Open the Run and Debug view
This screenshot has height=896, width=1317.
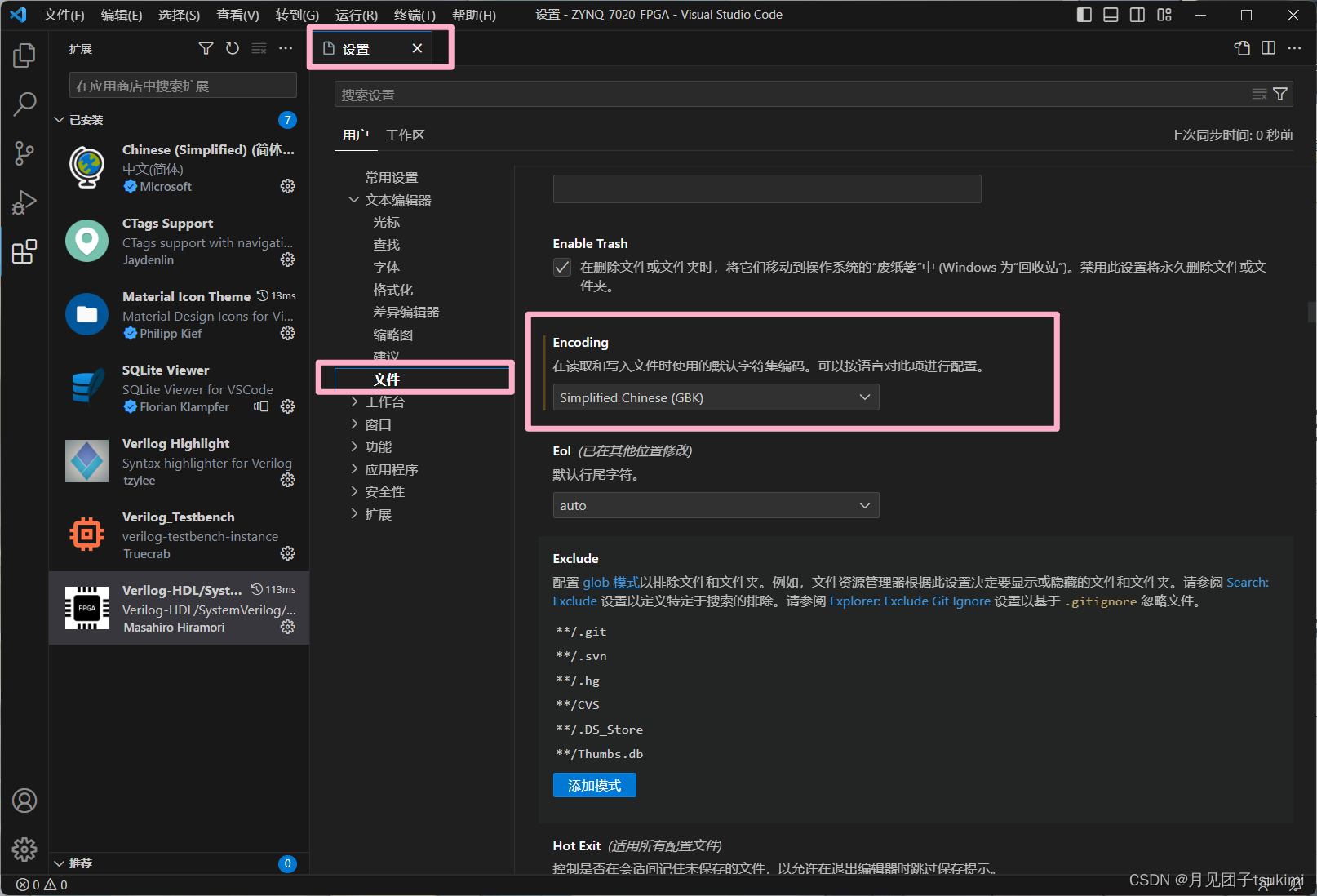coord(24,202)
